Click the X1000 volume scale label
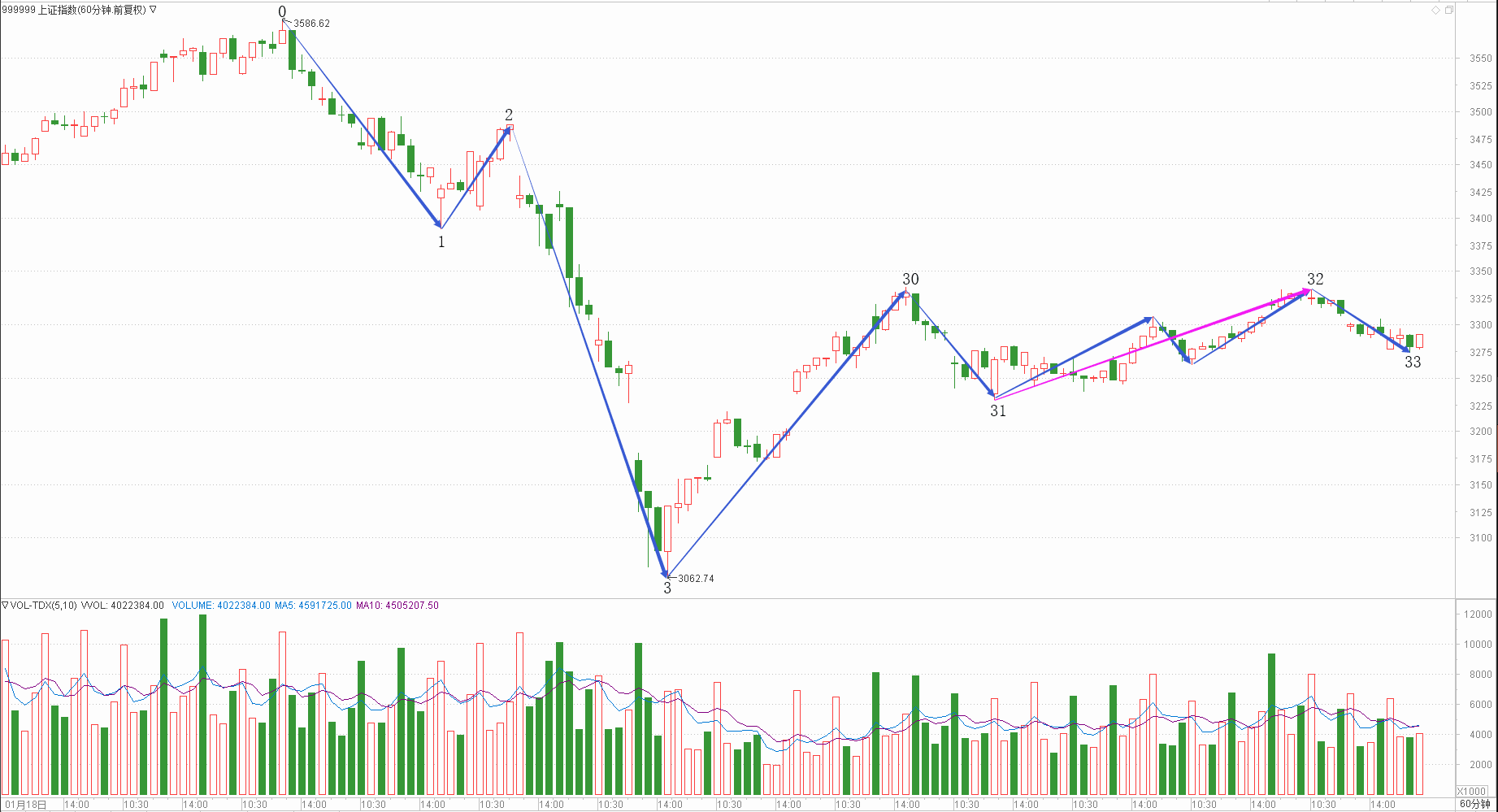This screenshot has width=1498, height=812. (x=1472, y=791)
